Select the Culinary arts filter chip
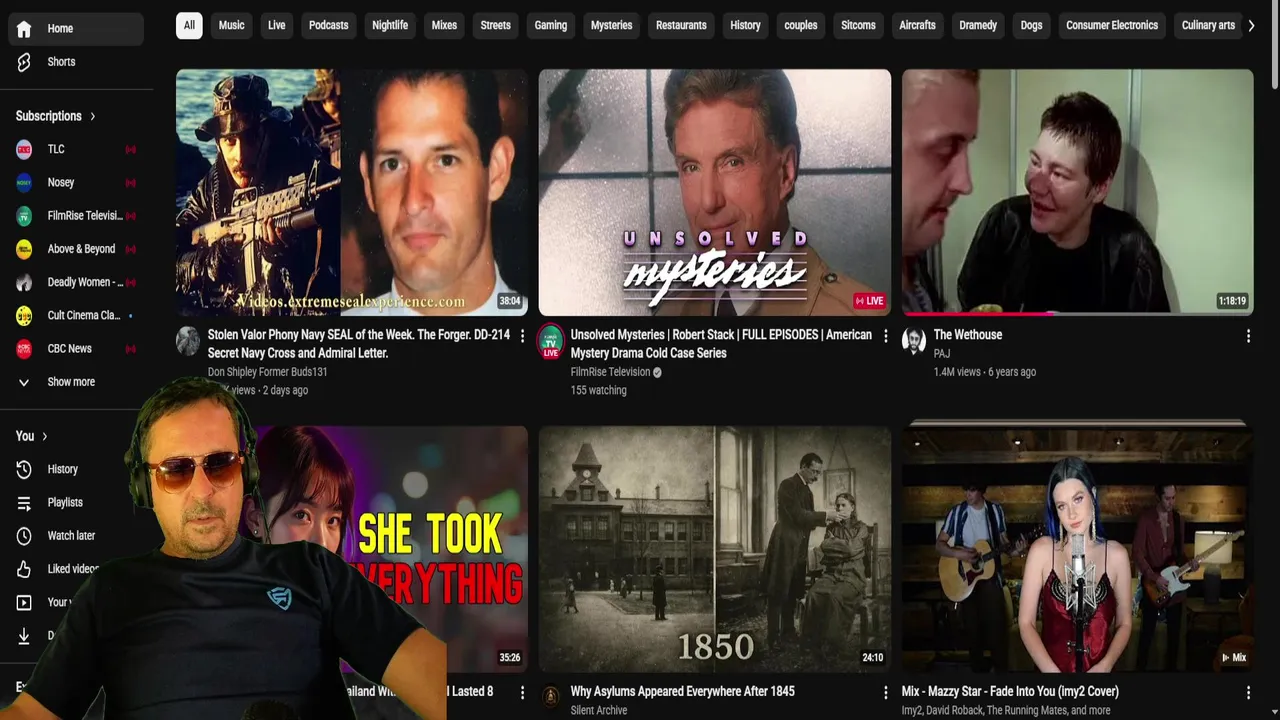 point(1208,25)
